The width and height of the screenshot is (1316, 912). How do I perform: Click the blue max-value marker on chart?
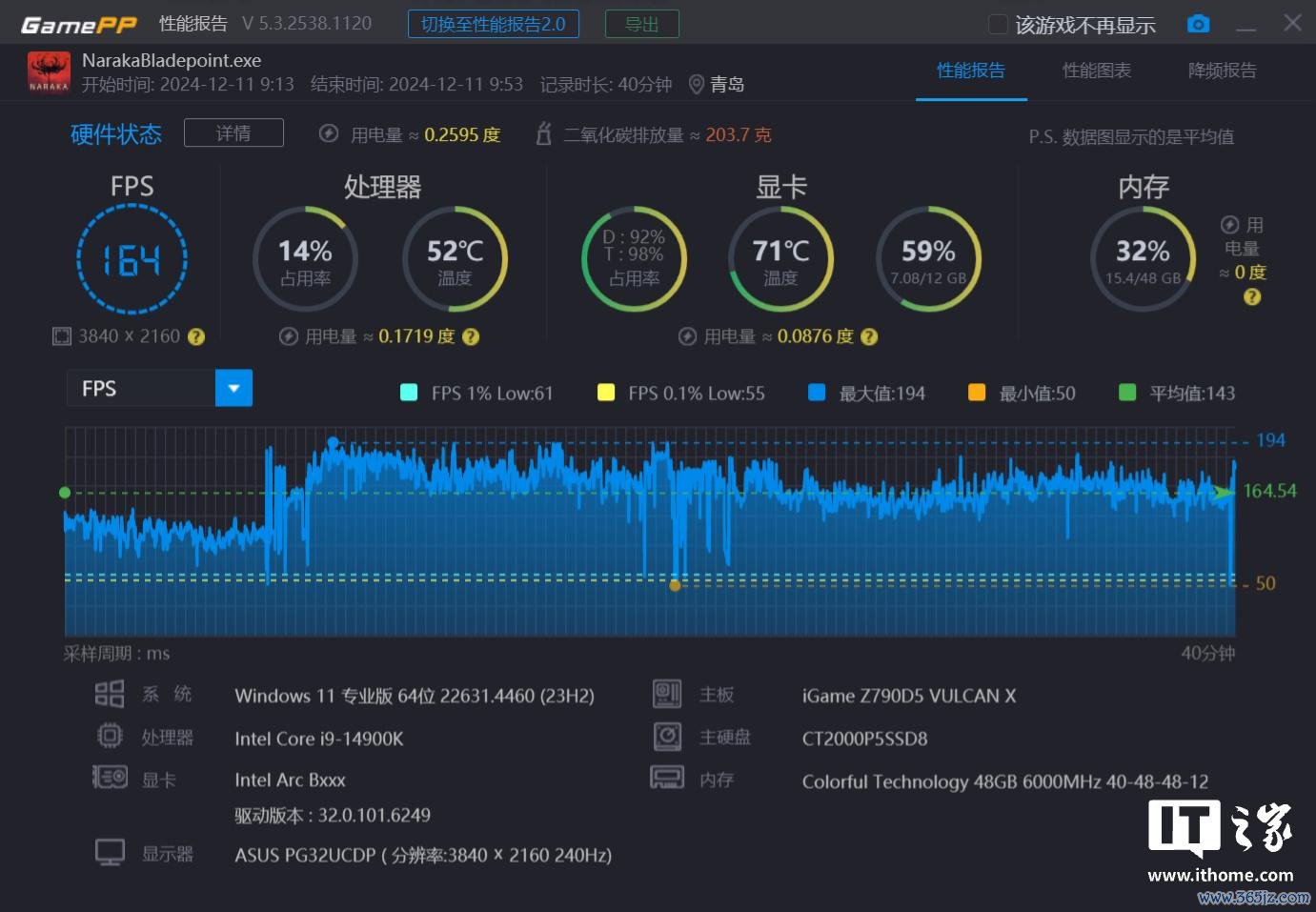333,442
